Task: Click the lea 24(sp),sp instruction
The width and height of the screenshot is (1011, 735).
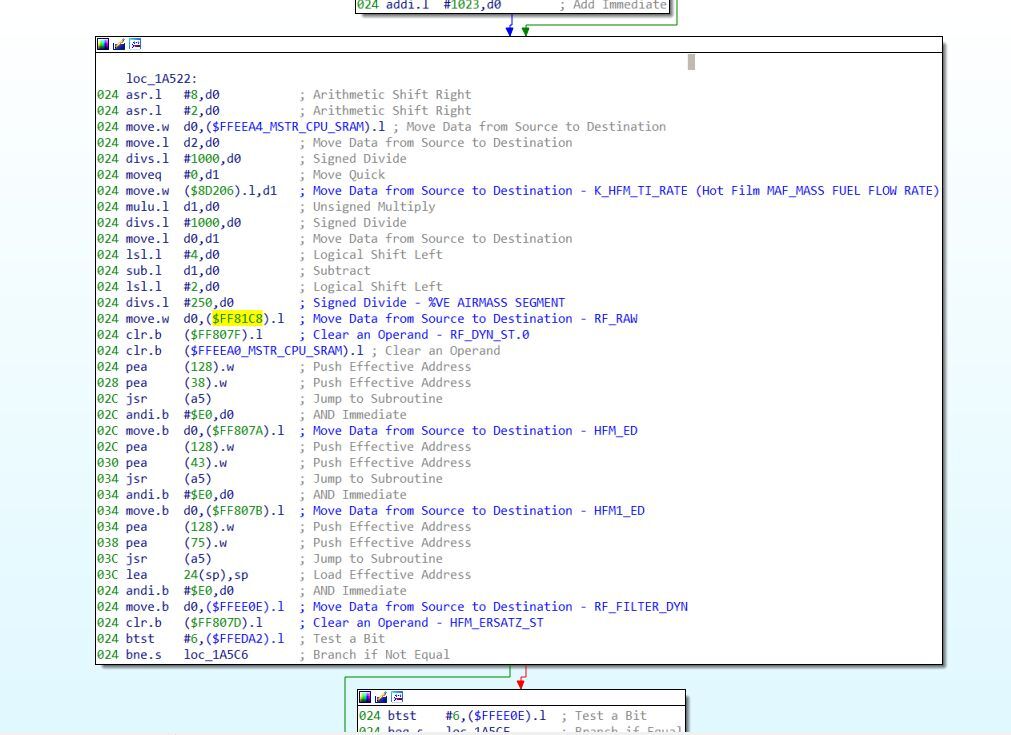Action: tap(187, 575)
